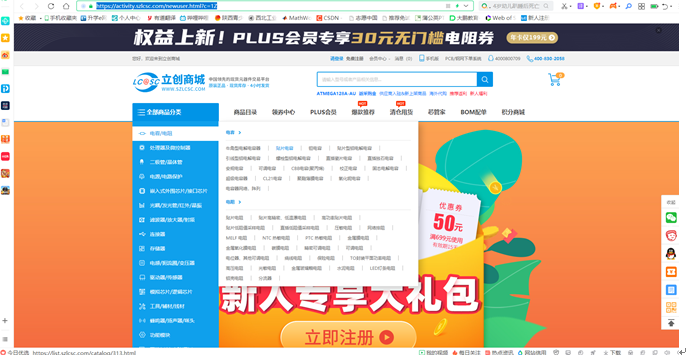Open the 领券中心 nav tab
This screenshot has height=360, width=692.
(283, 112)
